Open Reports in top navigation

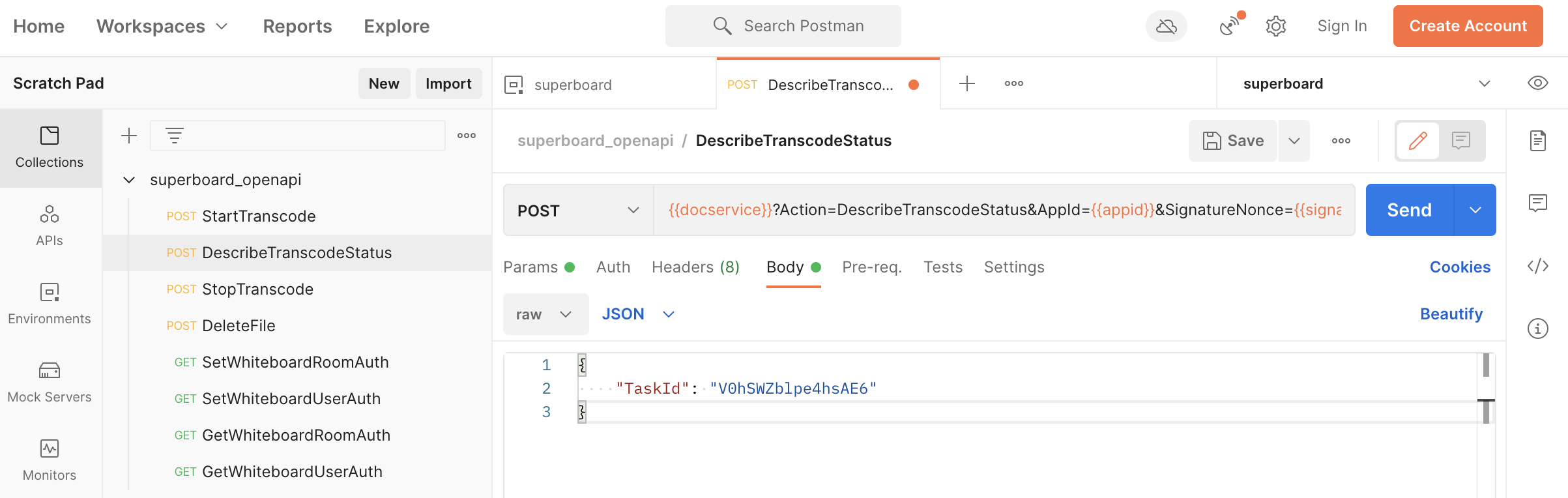(x=297, y=26)
